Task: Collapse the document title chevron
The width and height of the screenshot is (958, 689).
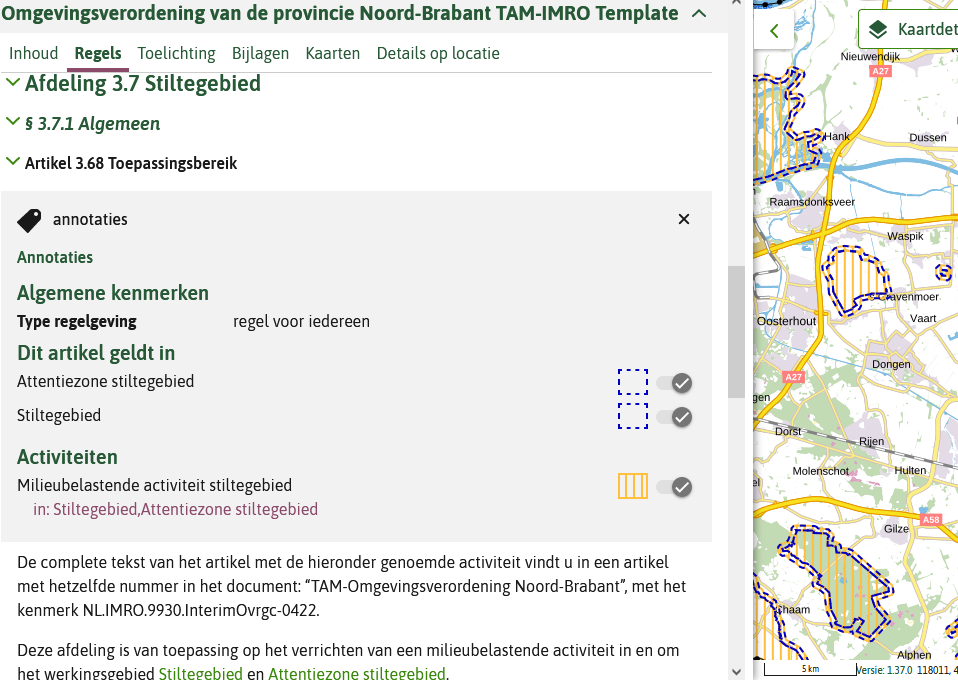Action: [x=698, y=13]
